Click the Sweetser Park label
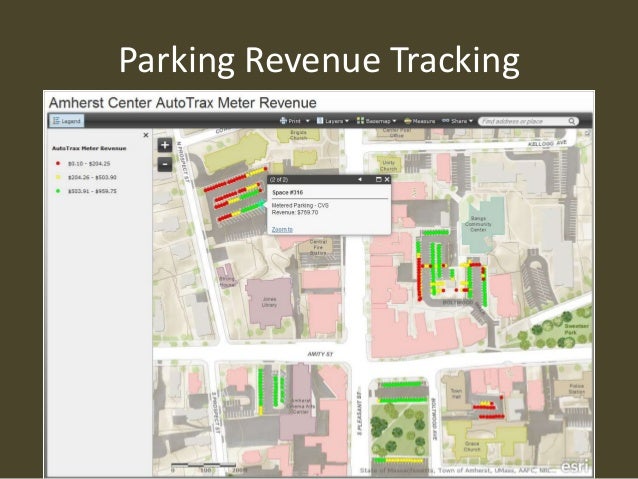The width and height of the screenshot is (638, 479). point(577,329)
